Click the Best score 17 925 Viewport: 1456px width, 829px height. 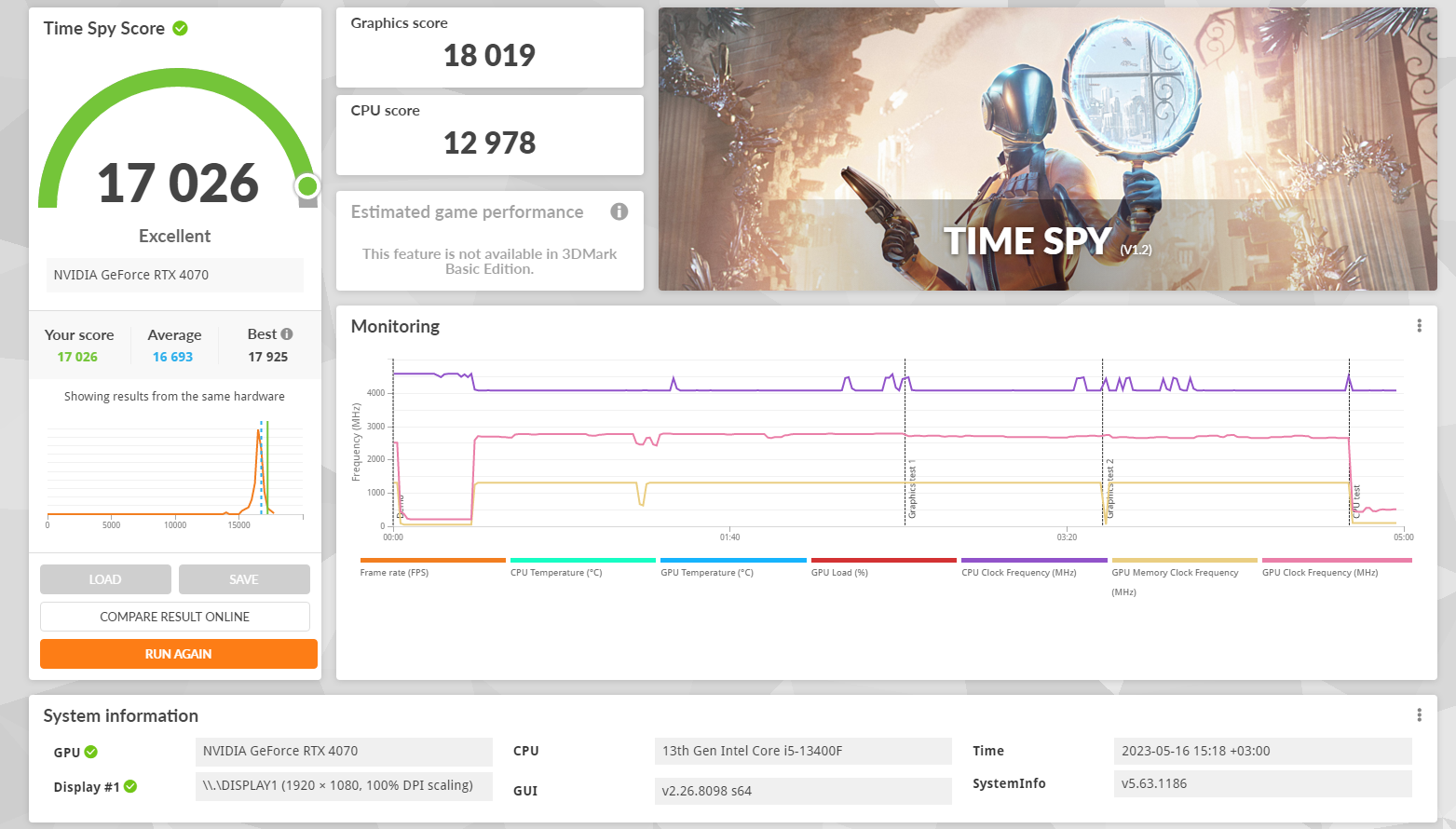point(268,357)
